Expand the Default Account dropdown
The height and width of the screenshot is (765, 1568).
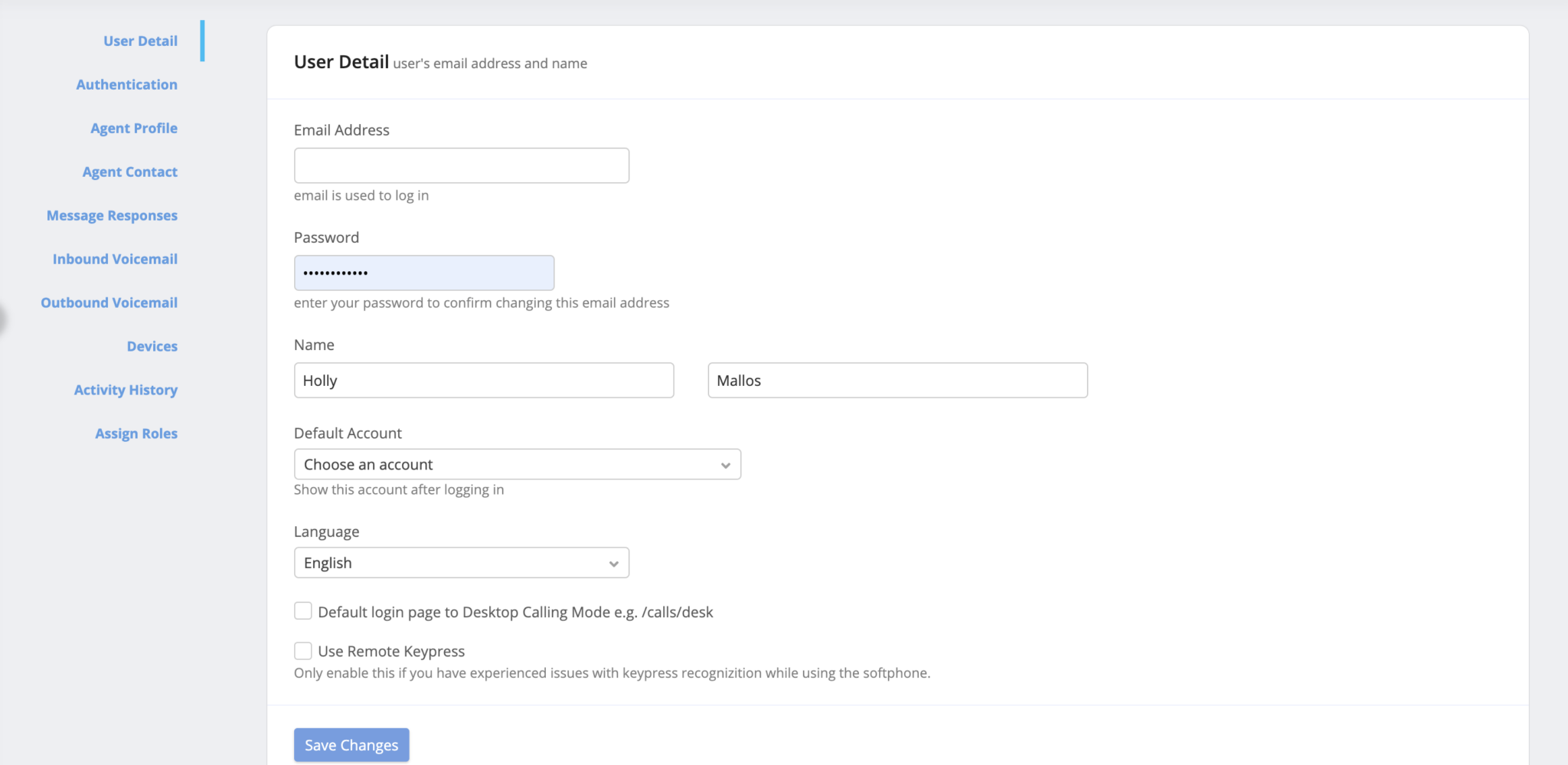coord(517,465)
